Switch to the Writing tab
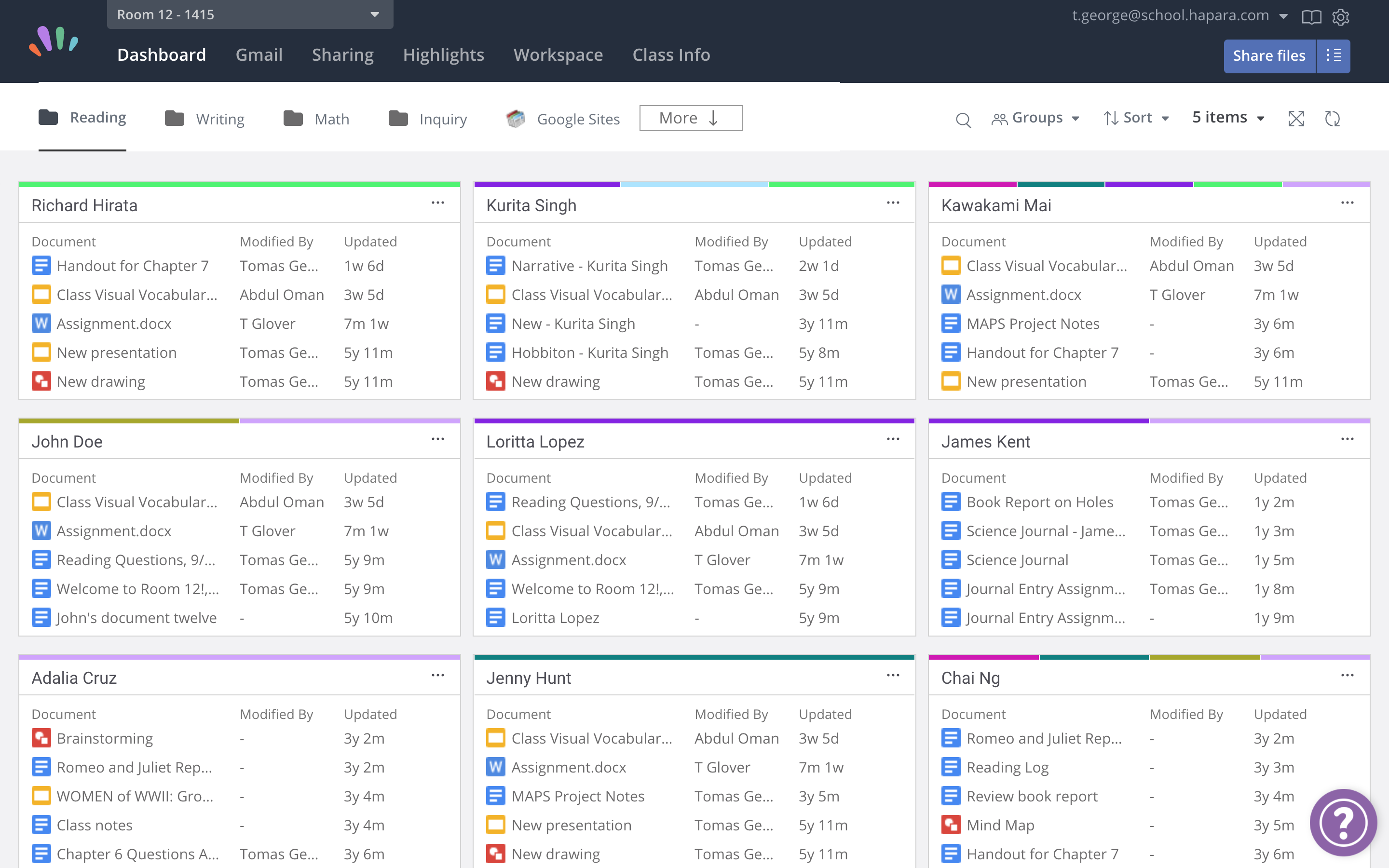 pyautogui.click(x=220, y=119)
